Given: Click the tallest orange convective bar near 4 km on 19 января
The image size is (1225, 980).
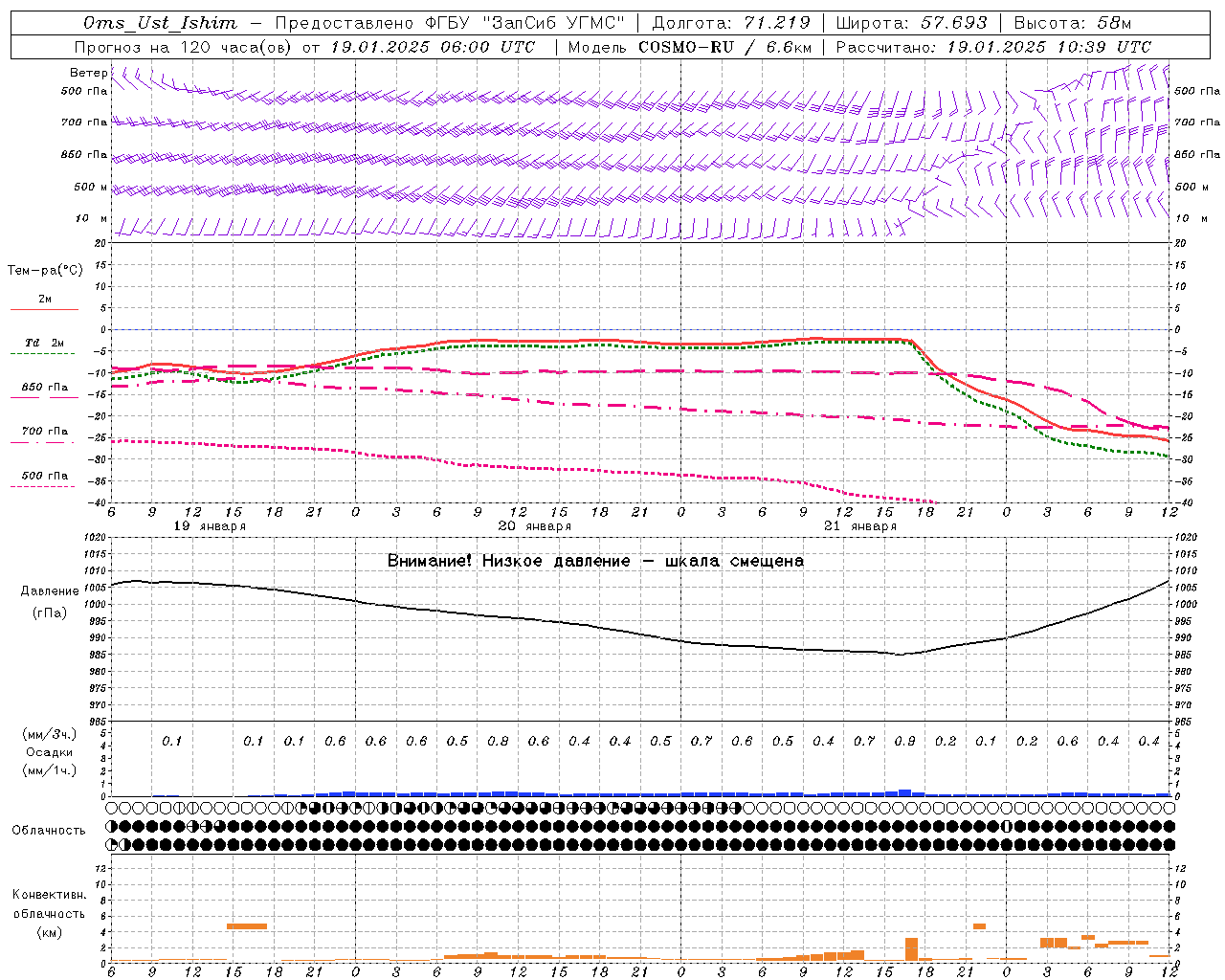Looking at the screenshot, I should click(x=247, y=926).
